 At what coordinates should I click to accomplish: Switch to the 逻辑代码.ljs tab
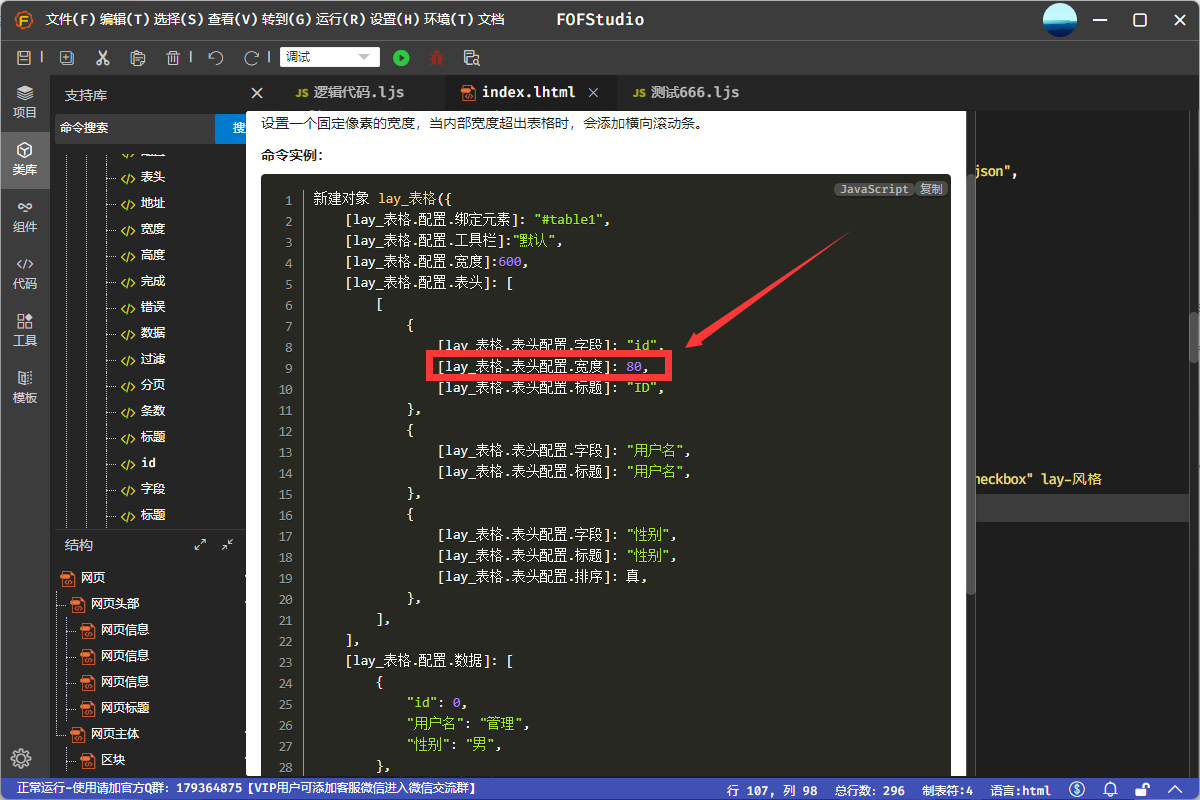(x=349, y=92)
